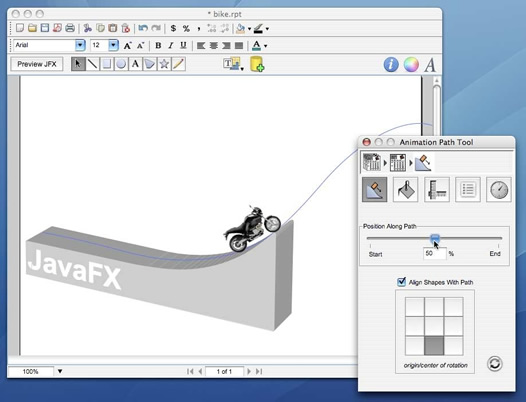Expand text color dropdown arrow

[265, 46]
